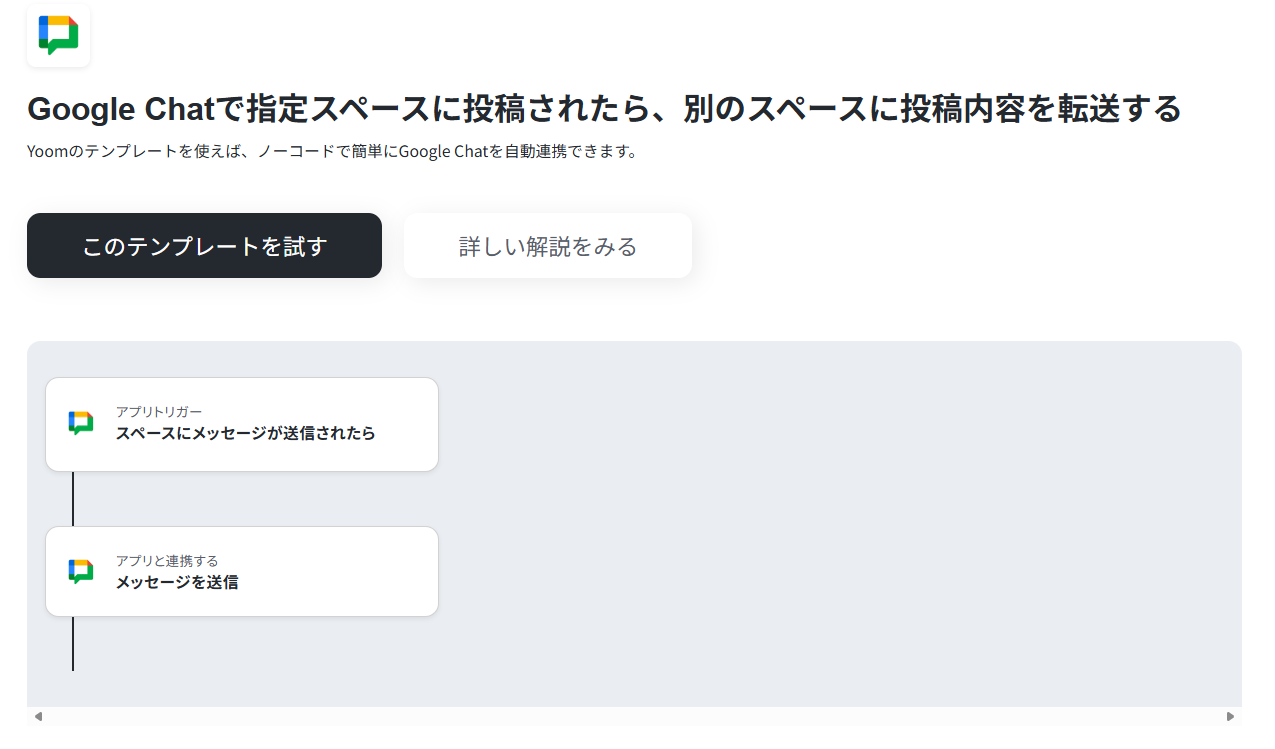The height and width of the screenshot is (749, 1275).
Task: Click the アプリと連携する label text
Action: [167, 561]
